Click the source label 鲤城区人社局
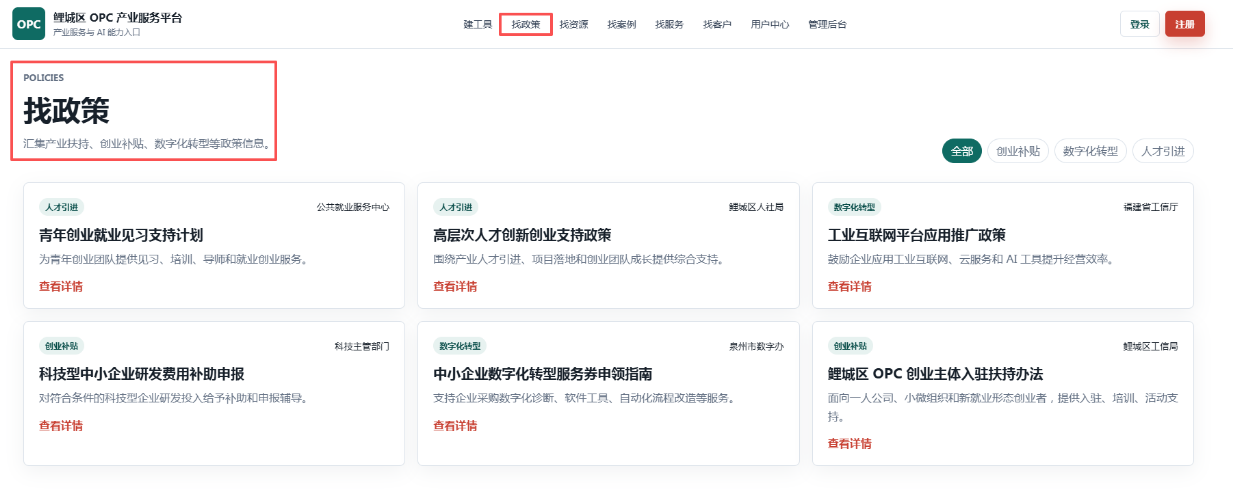Viewport: 1233px width, 499px height. pyautogui.click(x=756, y=207)
